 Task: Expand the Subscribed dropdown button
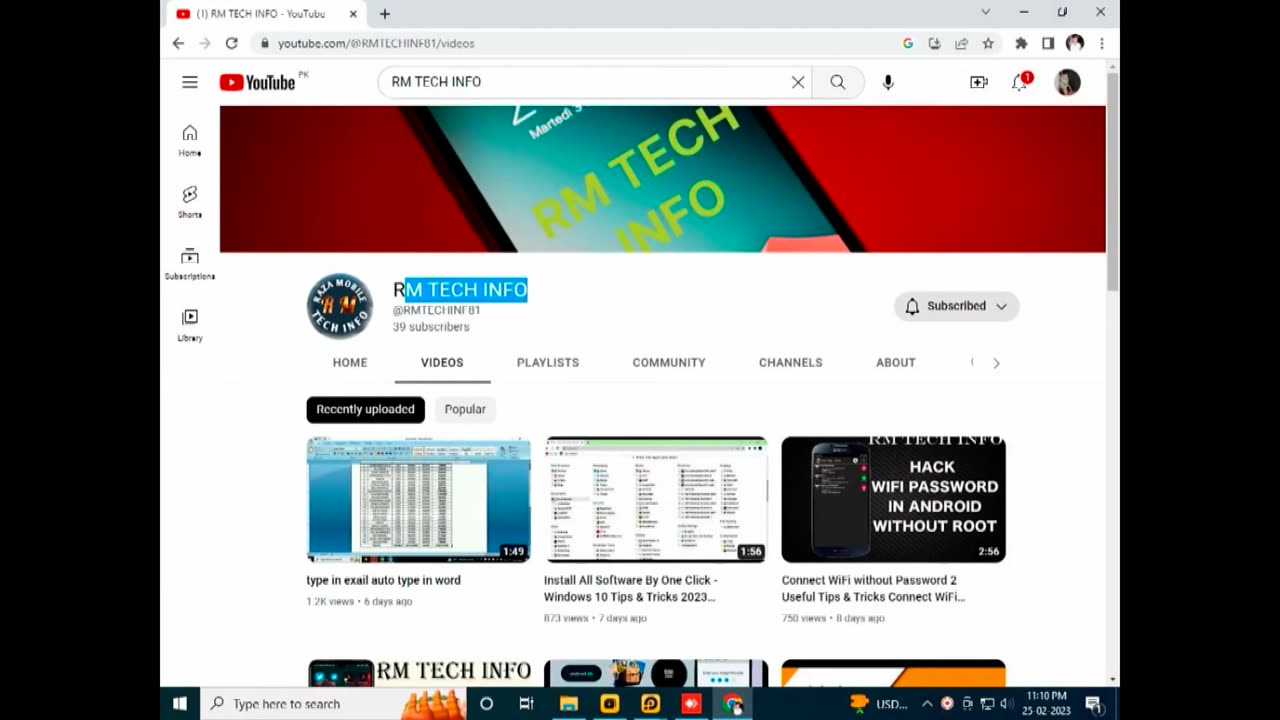[957, 306]
